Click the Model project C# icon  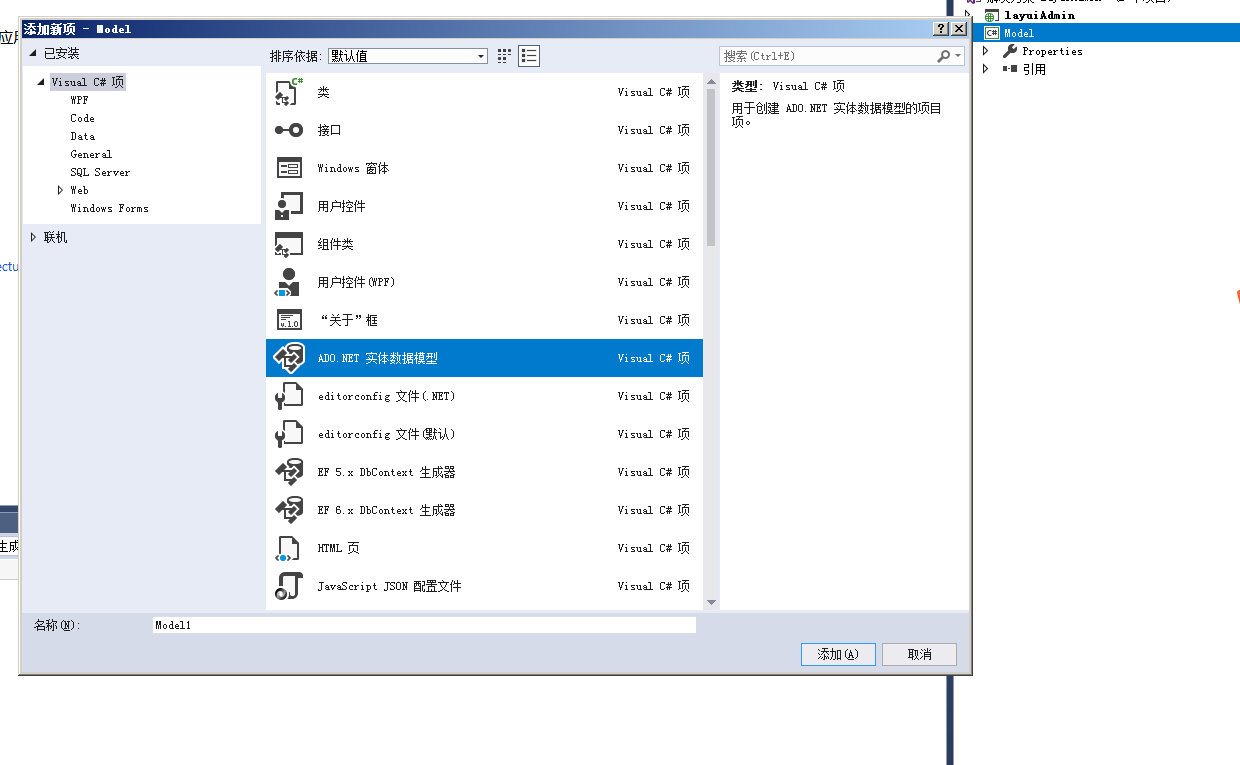(992, 33)
